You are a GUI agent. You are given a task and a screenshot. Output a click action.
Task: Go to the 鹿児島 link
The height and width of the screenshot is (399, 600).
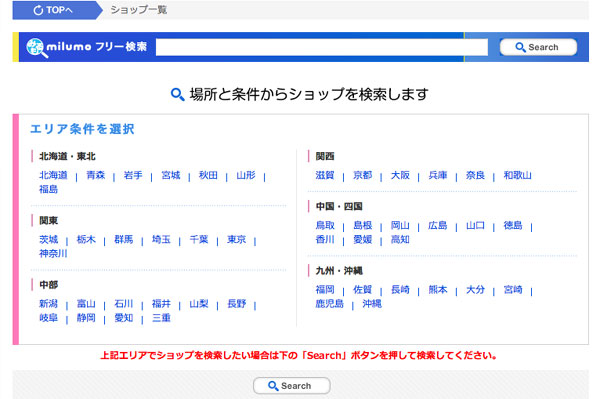click(329, 304)
